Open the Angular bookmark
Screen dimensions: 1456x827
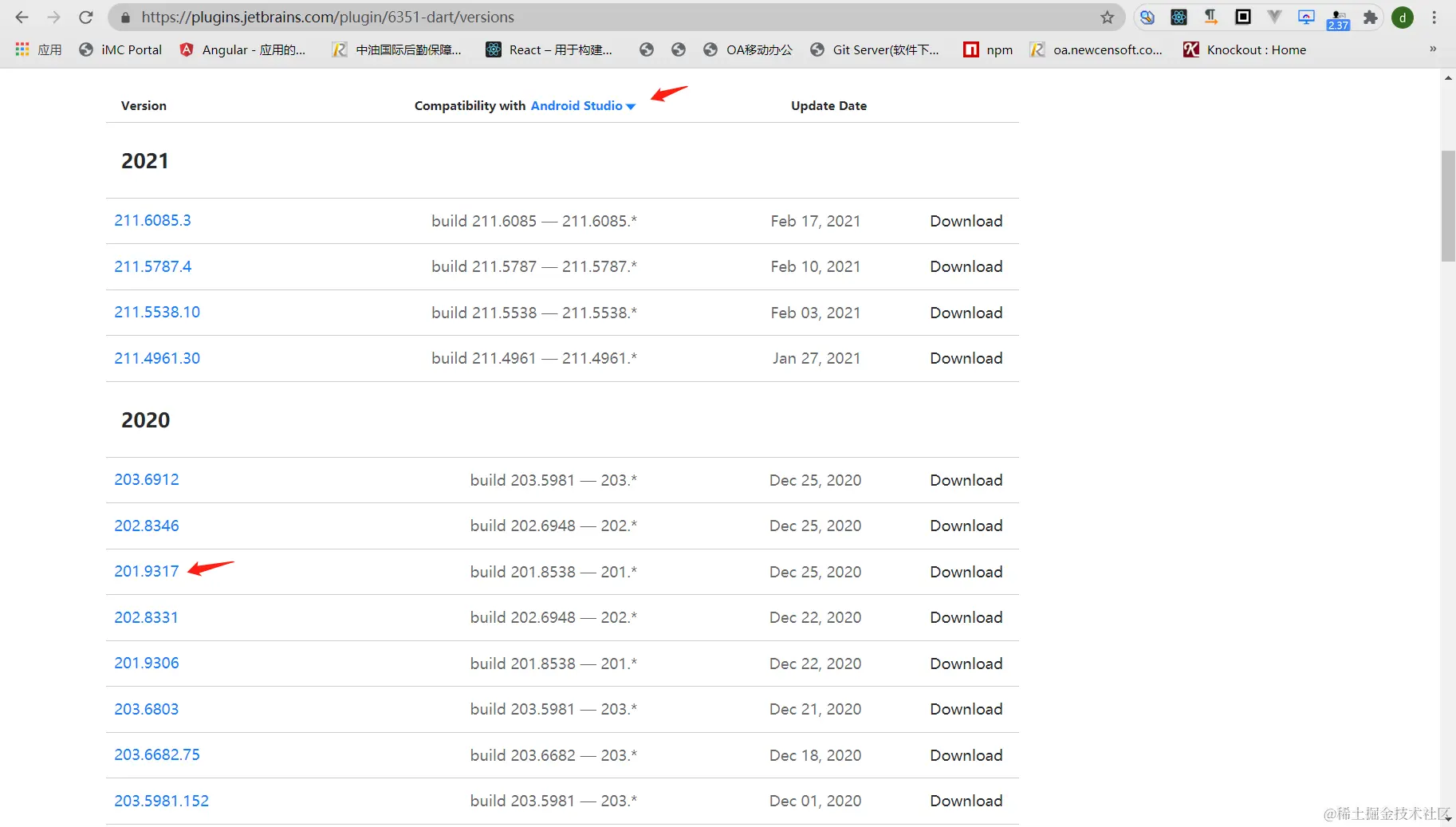coord(242,49)
